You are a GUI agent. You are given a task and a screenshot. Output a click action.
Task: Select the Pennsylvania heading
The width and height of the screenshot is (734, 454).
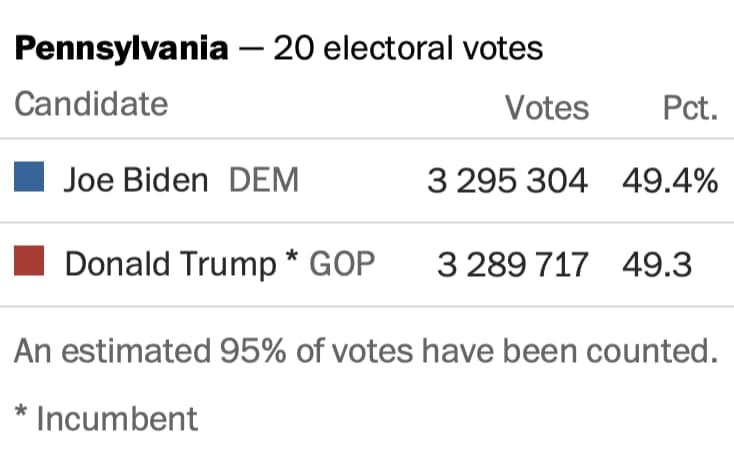[121, 49]
